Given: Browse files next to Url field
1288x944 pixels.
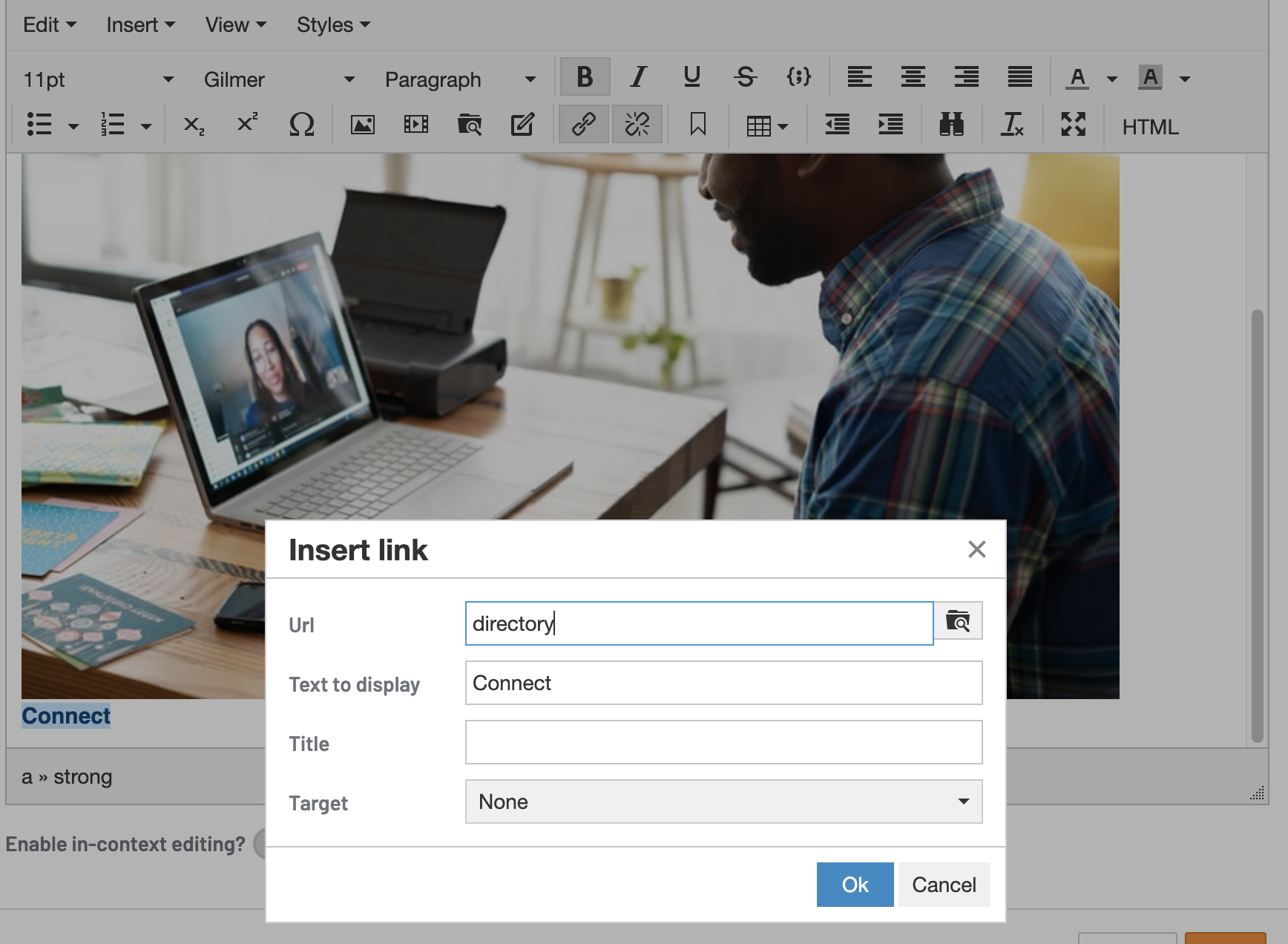Looking at the screenshot, I should [958, 621].
